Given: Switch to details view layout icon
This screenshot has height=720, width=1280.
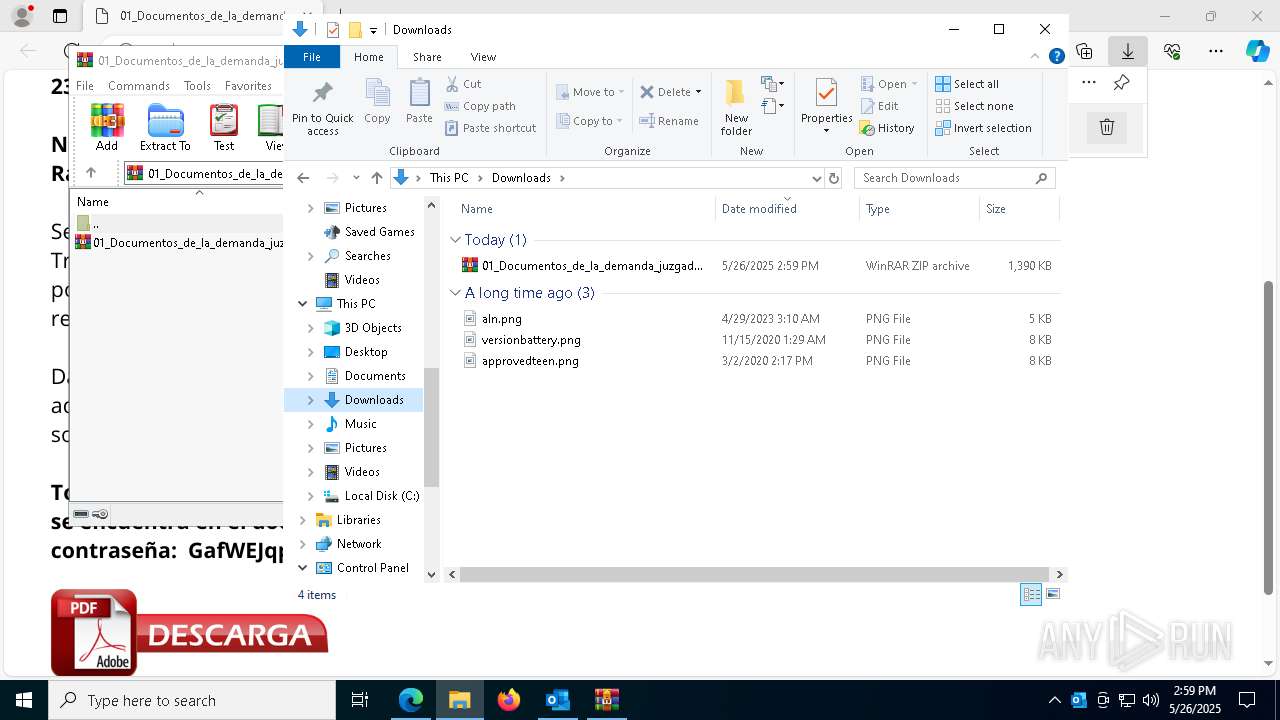Looking at the screenshot, I should coord(1031,594).
